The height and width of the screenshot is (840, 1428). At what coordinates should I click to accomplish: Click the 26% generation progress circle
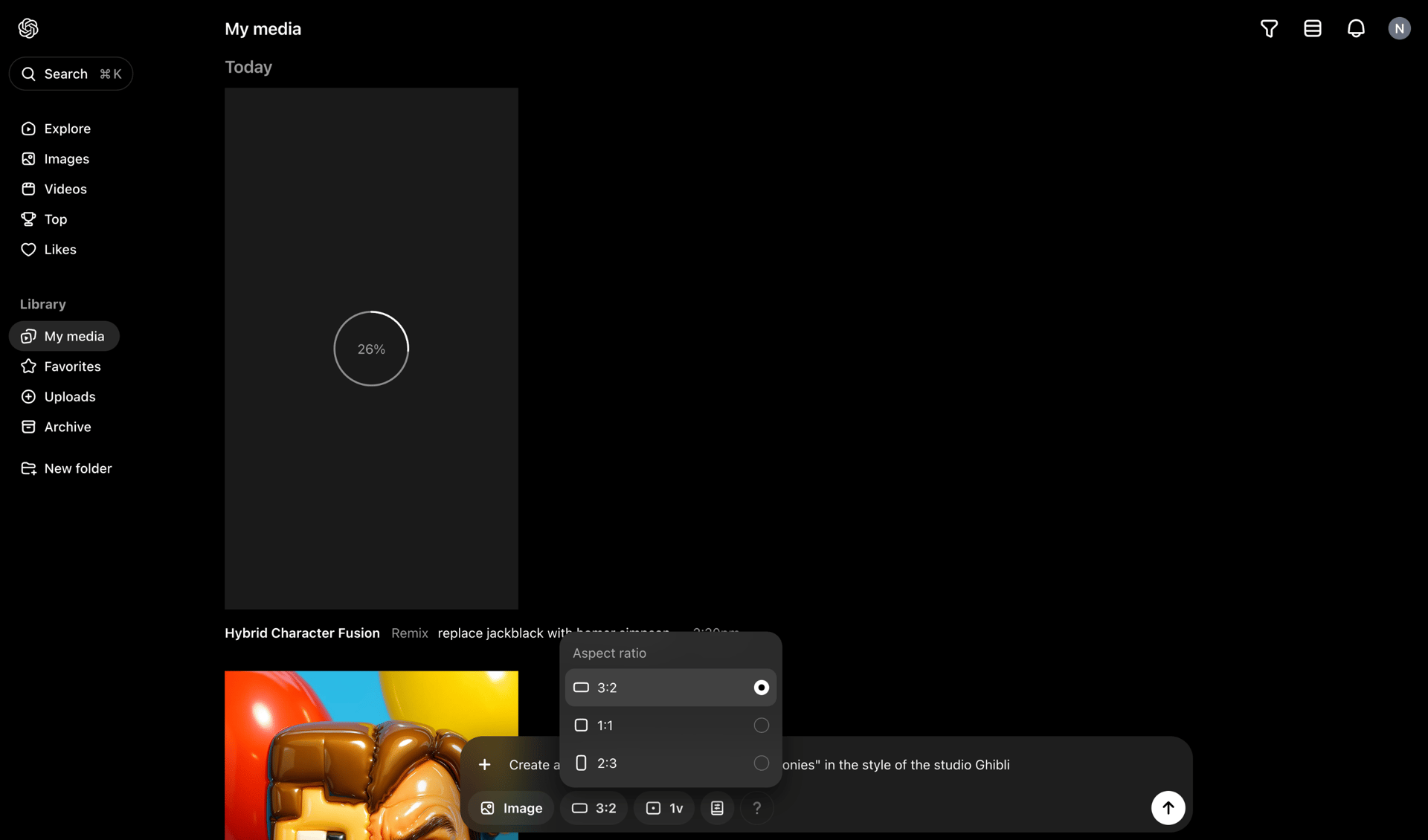(371, 348)
